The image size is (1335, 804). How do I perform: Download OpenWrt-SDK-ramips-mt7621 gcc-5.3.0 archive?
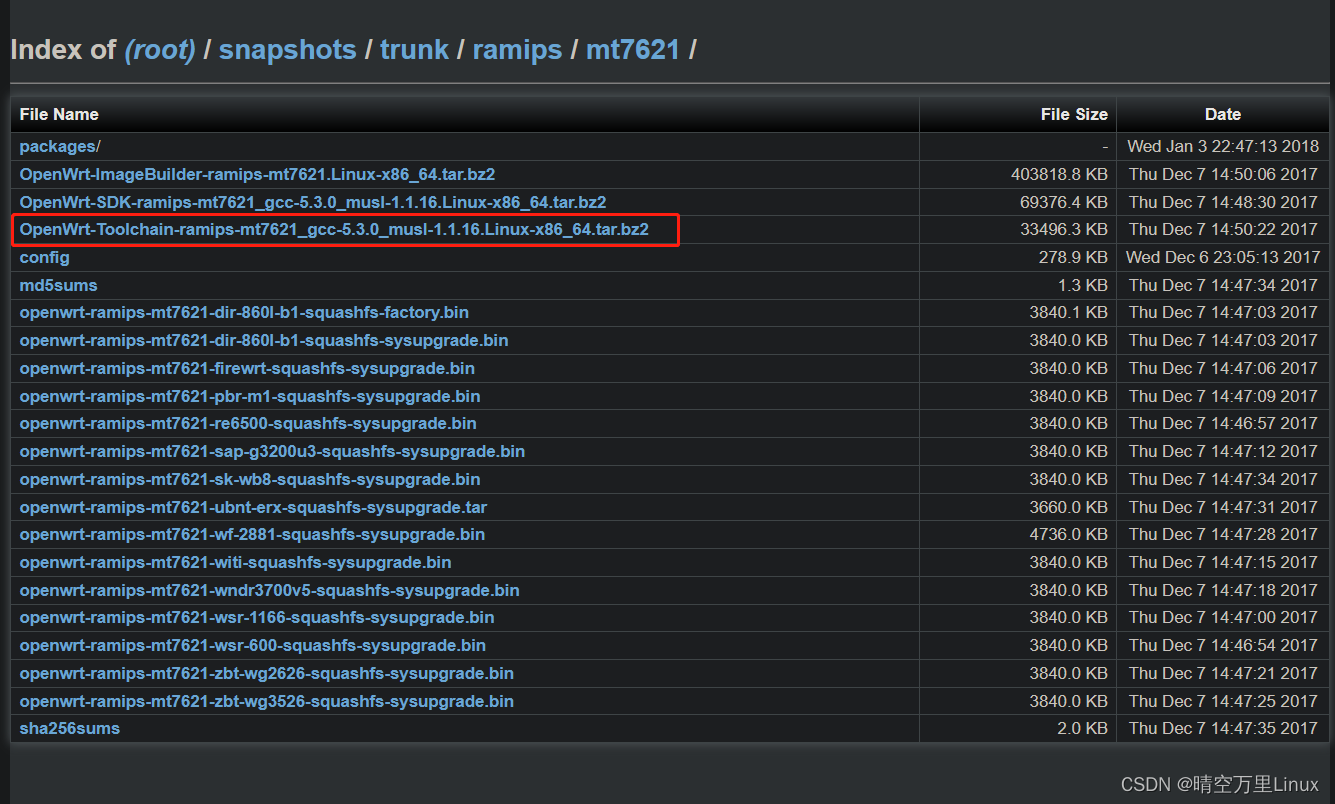click(x=313, y=202)
